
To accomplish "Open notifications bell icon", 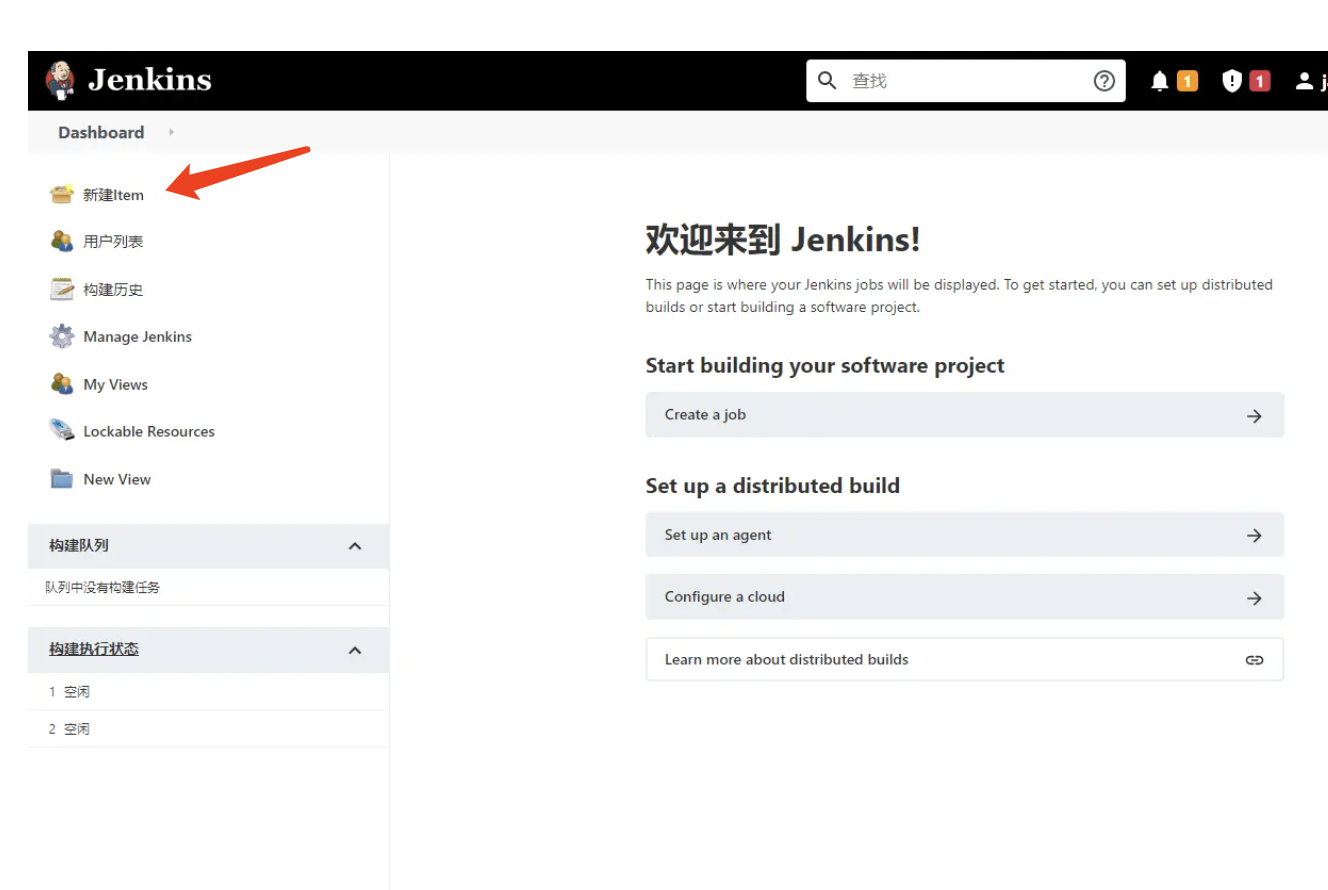I will (1159, 81).
